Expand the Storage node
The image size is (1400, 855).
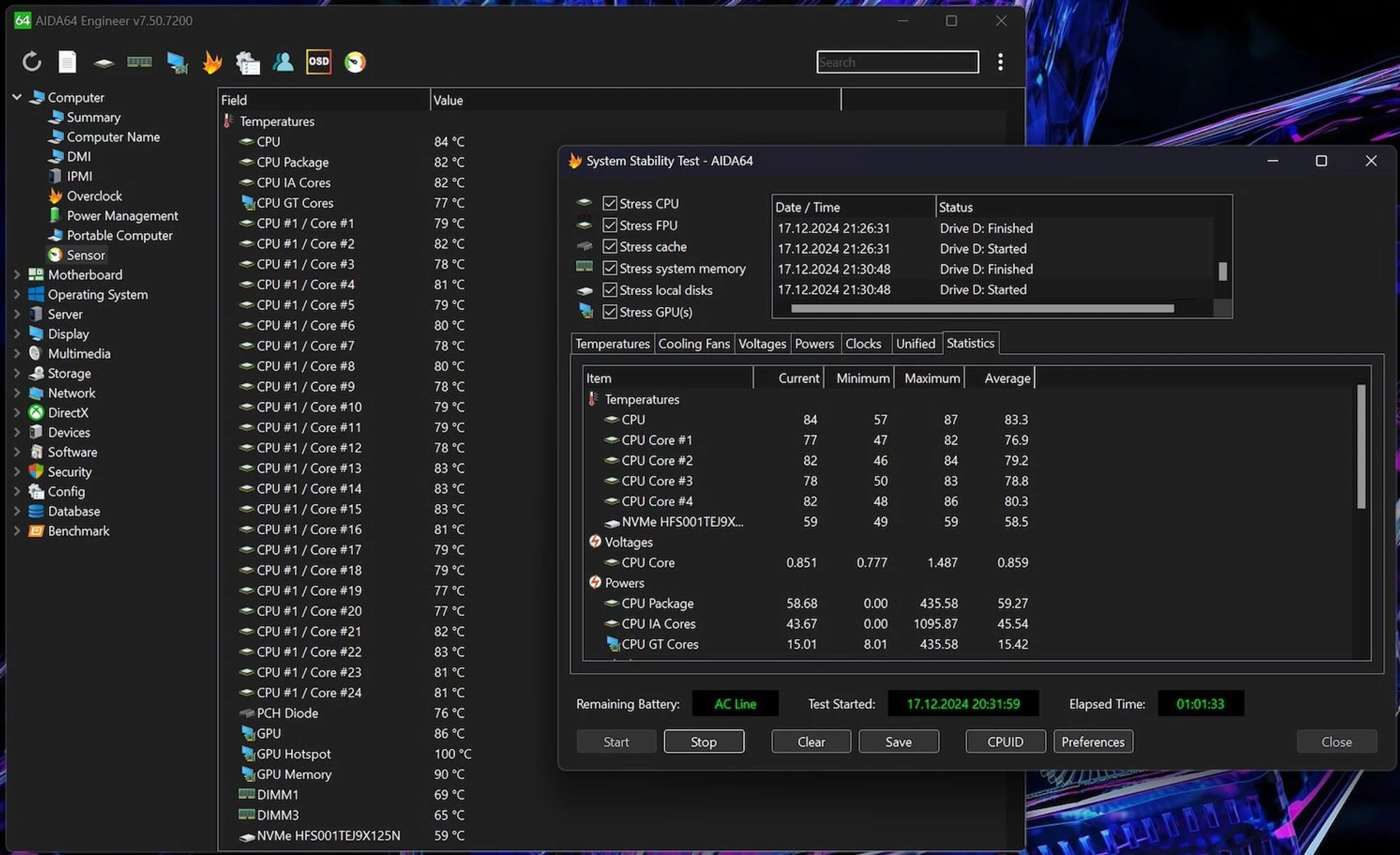(x=16, y=374)
